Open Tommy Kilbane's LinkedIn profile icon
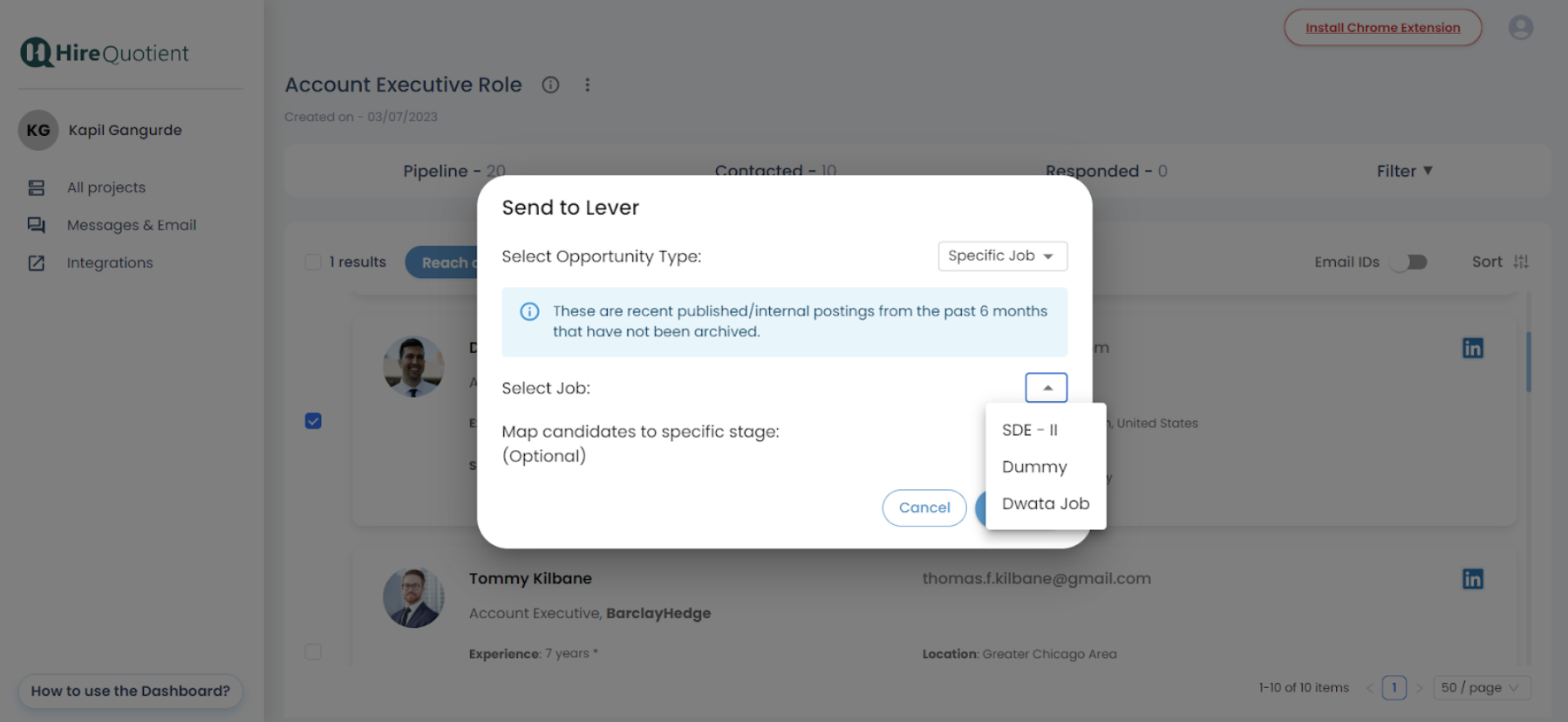 pos(1472,578)
